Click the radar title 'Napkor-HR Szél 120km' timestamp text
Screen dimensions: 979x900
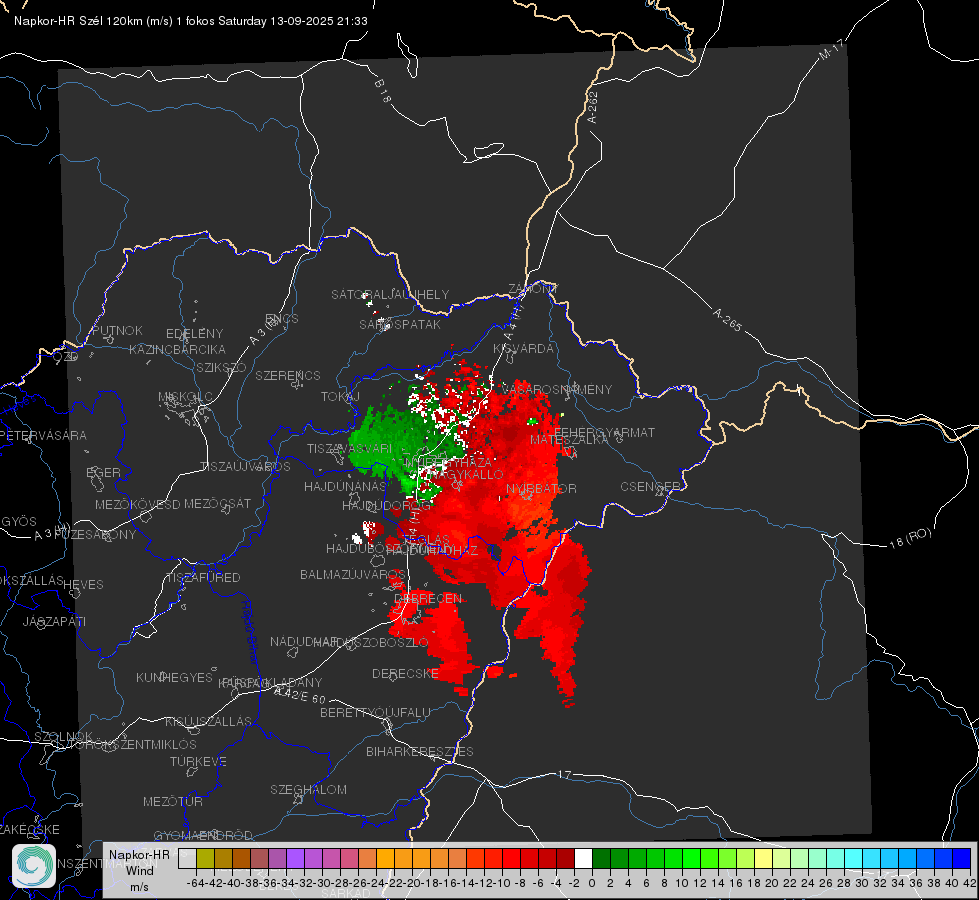point(190,21)
